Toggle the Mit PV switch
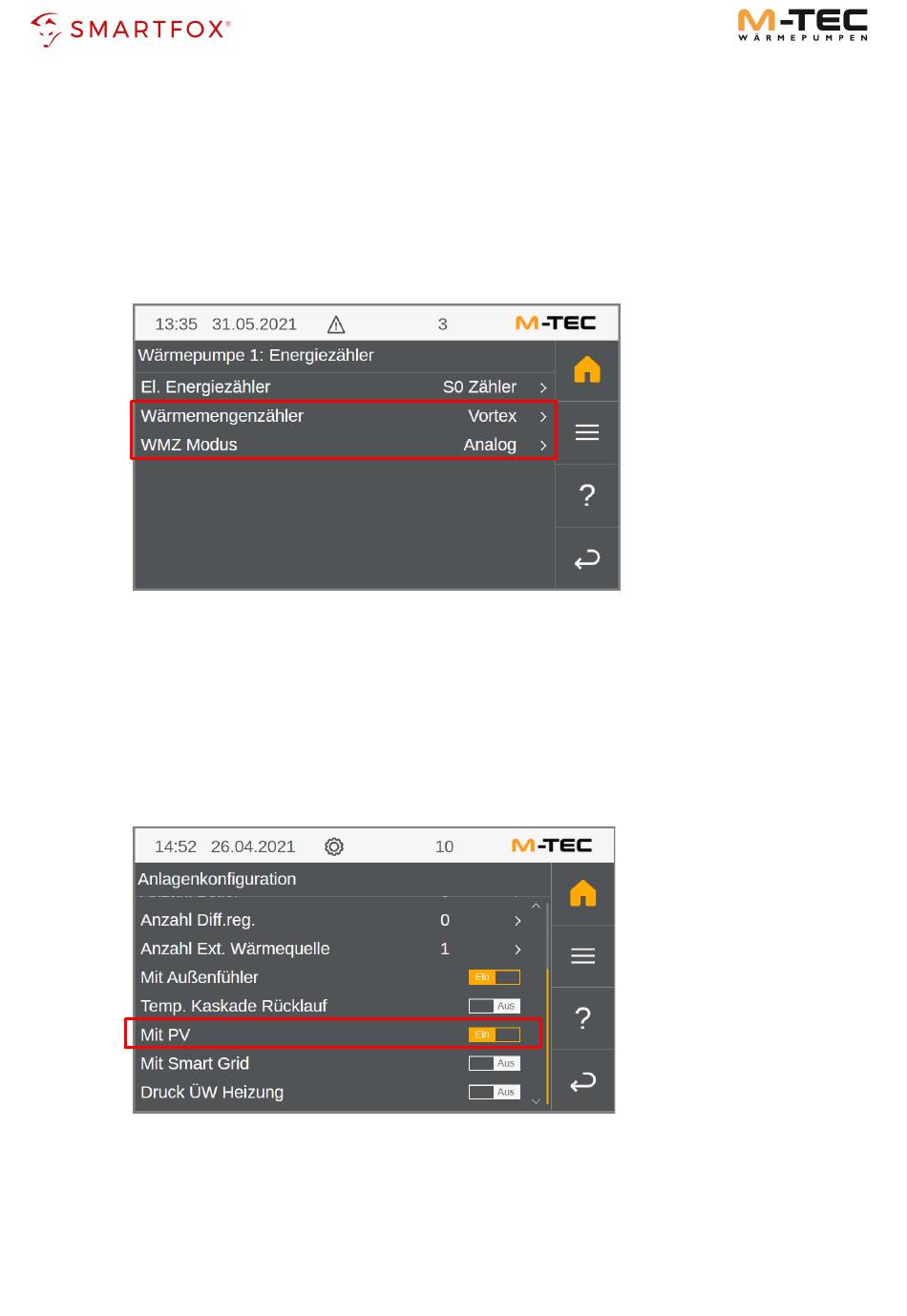Viewport: 907px width, 1316px height. [495, 1034]
